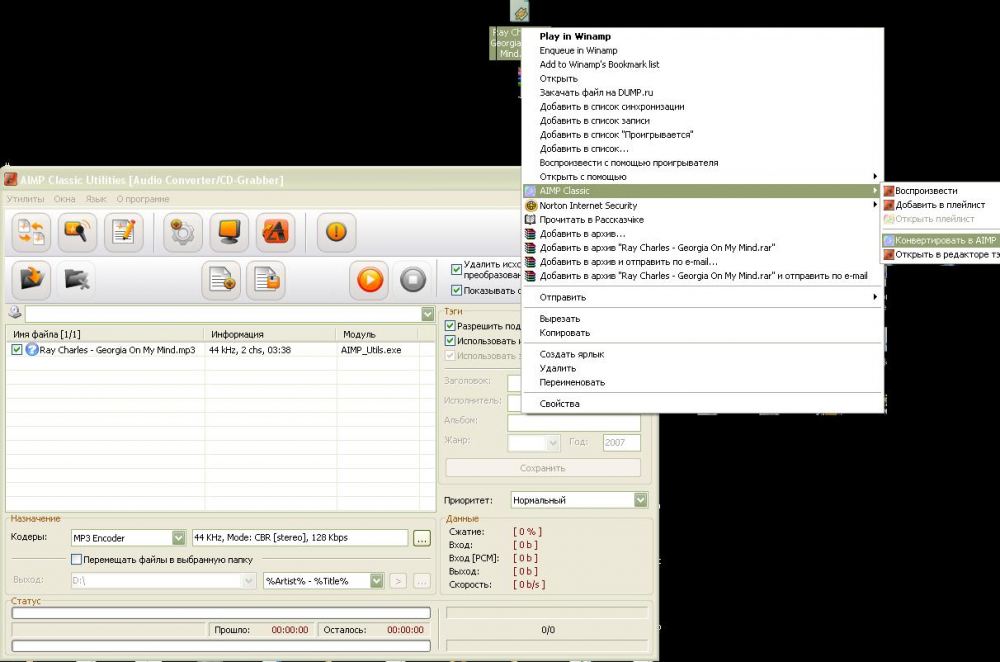
Task: Click the > button beside the name template
Action: (x=398, y=581)
